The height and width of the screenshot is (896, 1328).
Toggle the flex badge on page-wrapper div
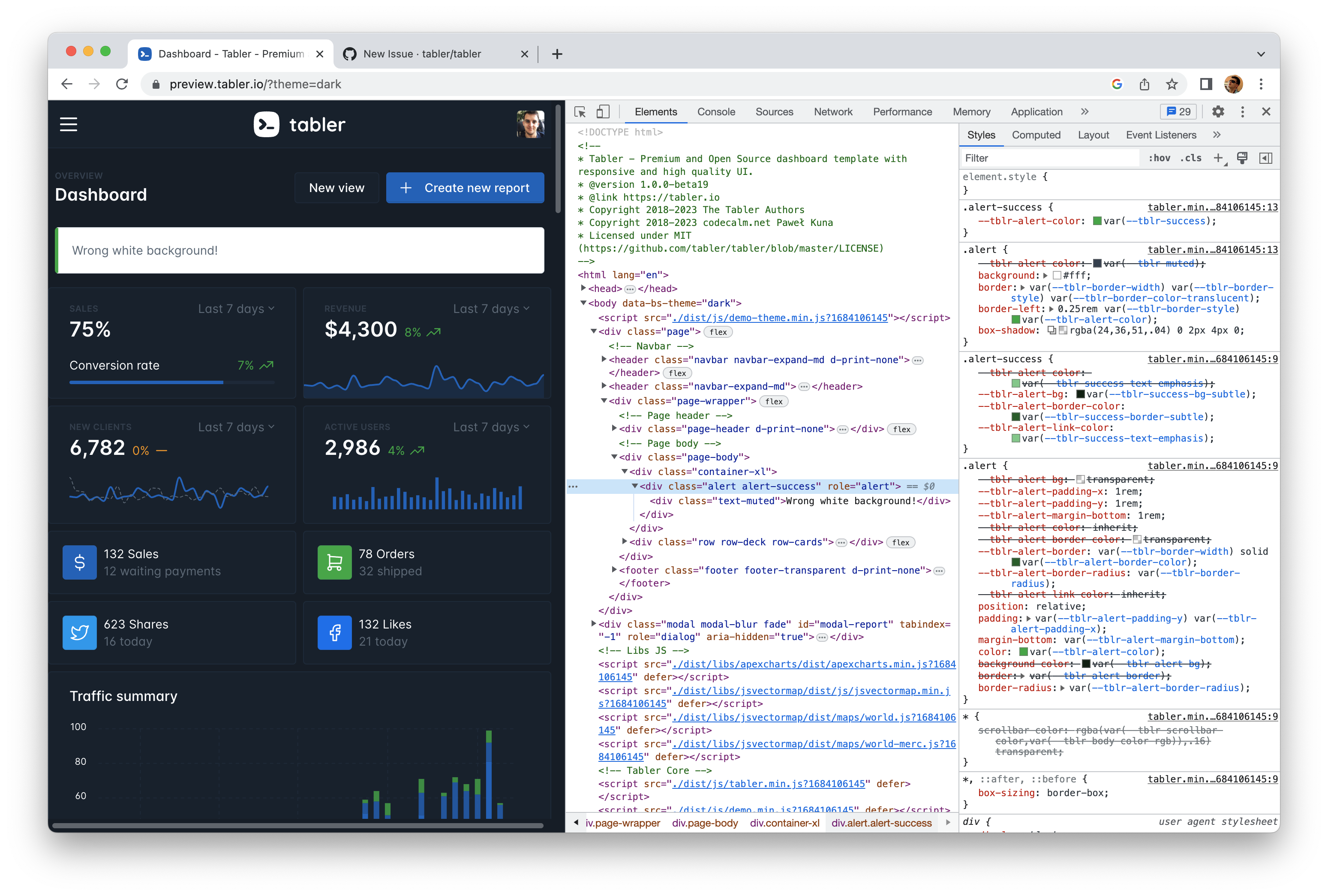pos(774,401)
